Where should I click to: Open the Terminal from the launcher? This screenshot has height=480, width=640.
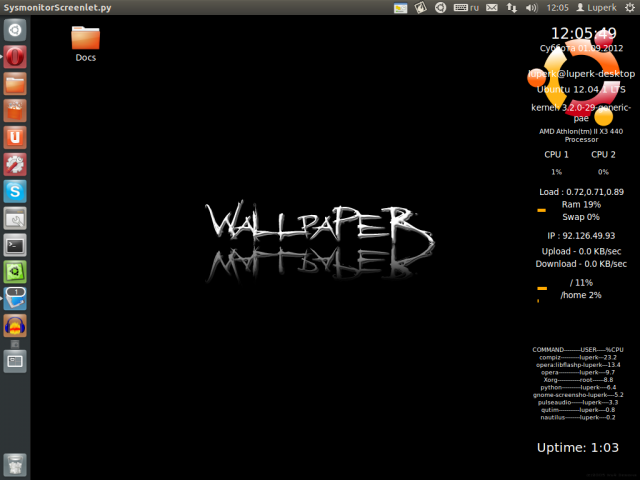(15, 245)
